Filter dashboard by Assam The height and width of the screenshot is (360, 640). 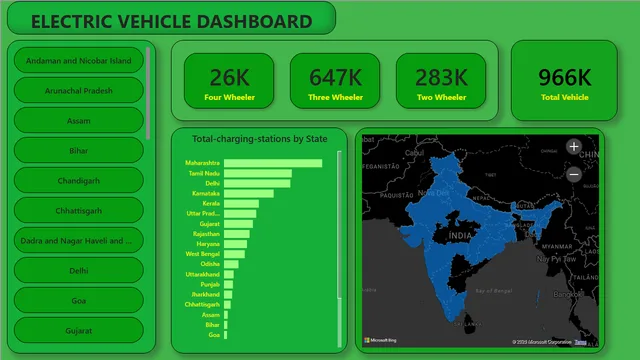(79, 120)
